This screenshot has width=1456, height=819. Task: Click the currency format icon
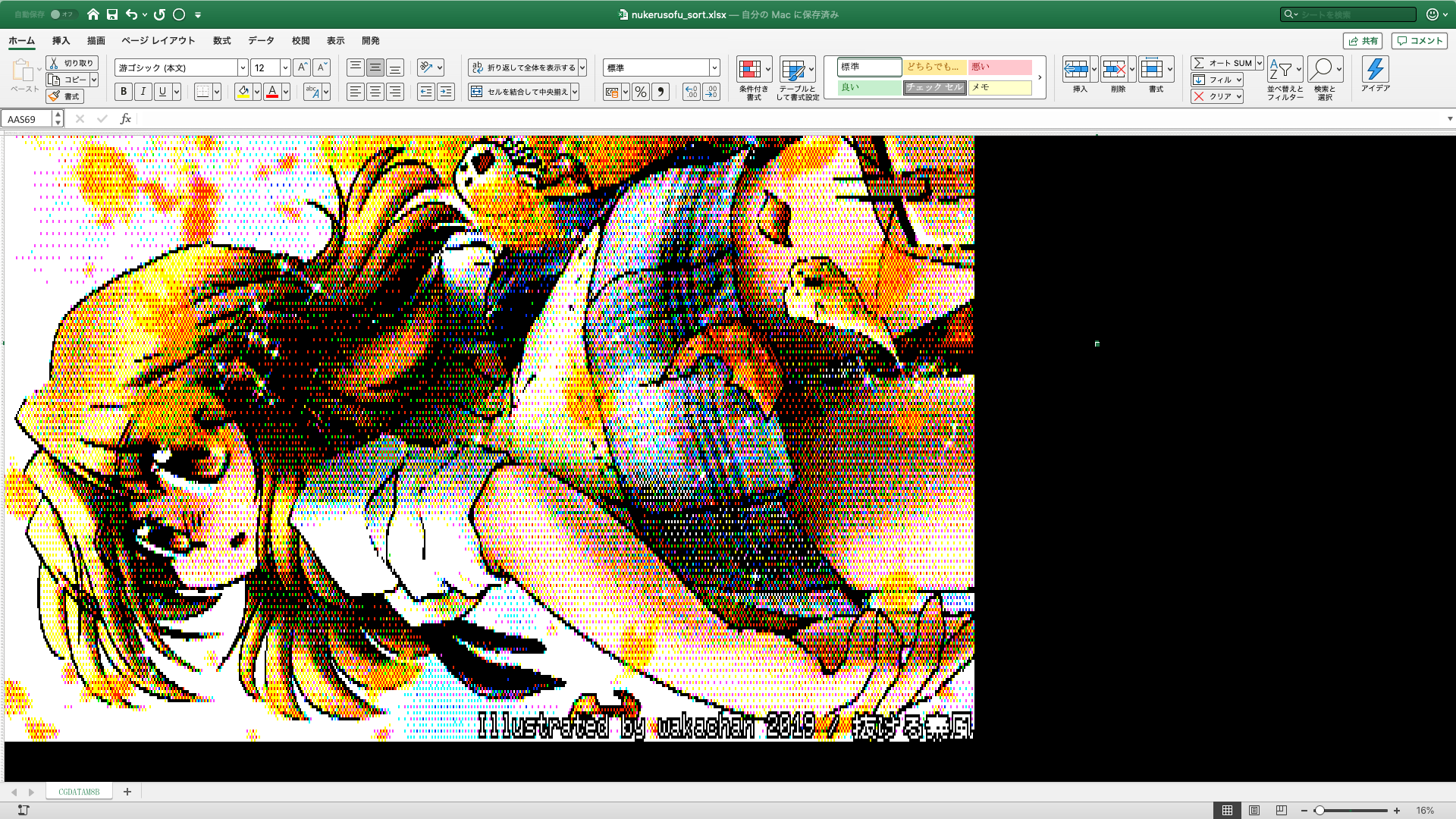612,92
